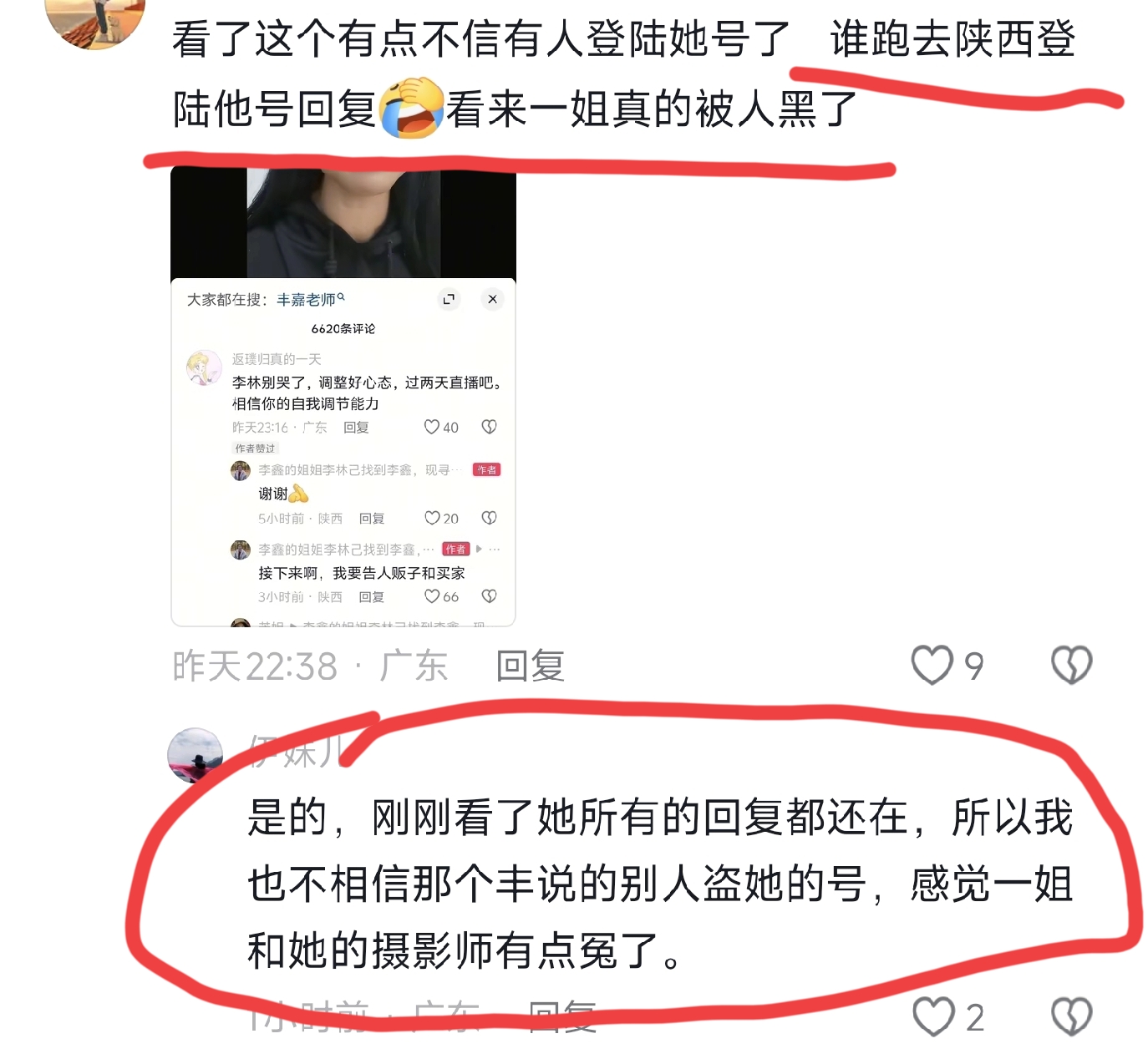Open the top commenter's avatar profile
This screenshot has height=1064, width=1148.
click(94, 21)
